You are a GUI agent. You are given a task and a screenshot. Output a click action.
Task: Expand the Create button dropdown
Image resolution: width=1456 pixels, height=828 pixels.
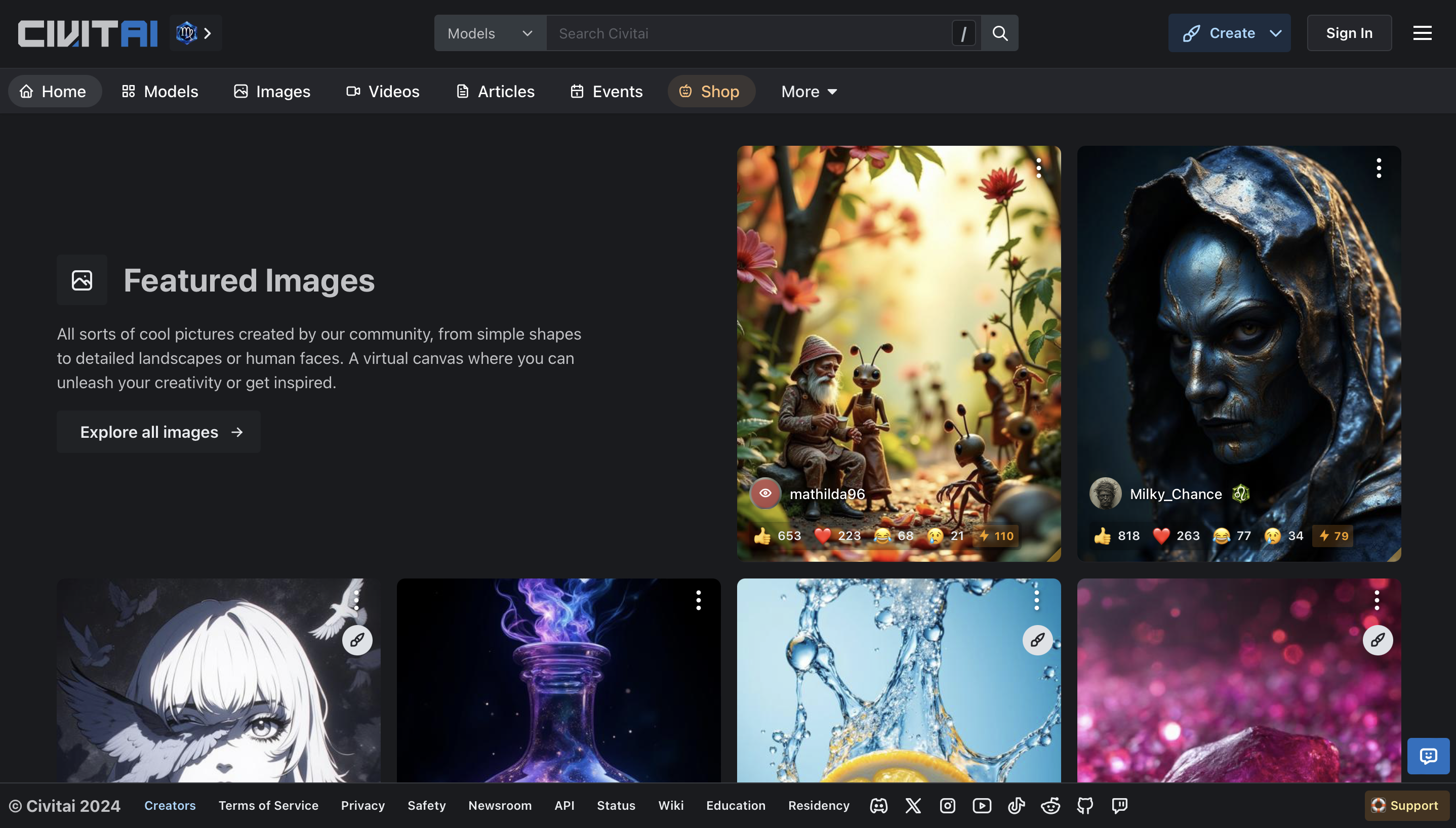(x=1276, y=33)
